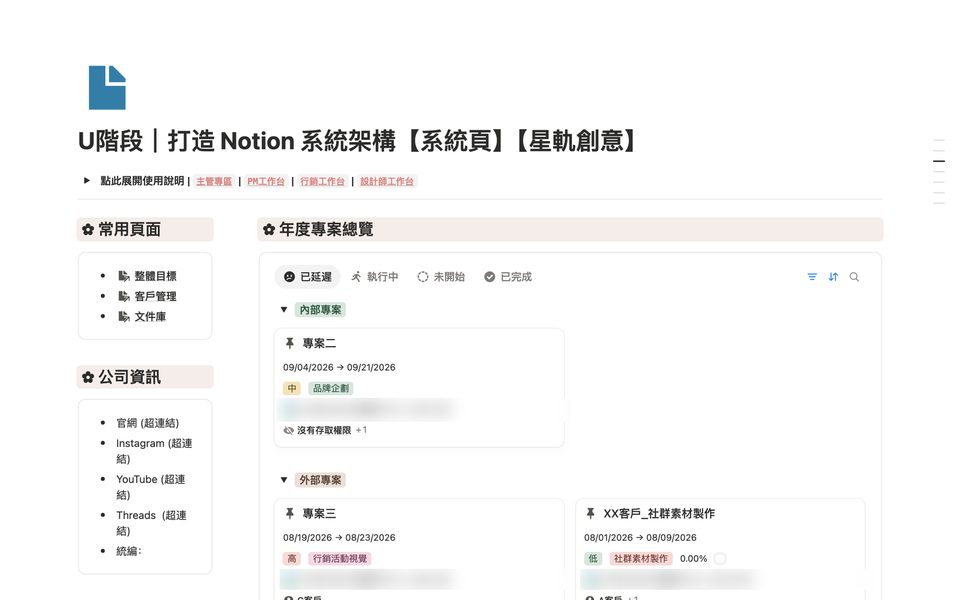Select the 已延遲 view tab
960x600 pixels.
point(307,277)
